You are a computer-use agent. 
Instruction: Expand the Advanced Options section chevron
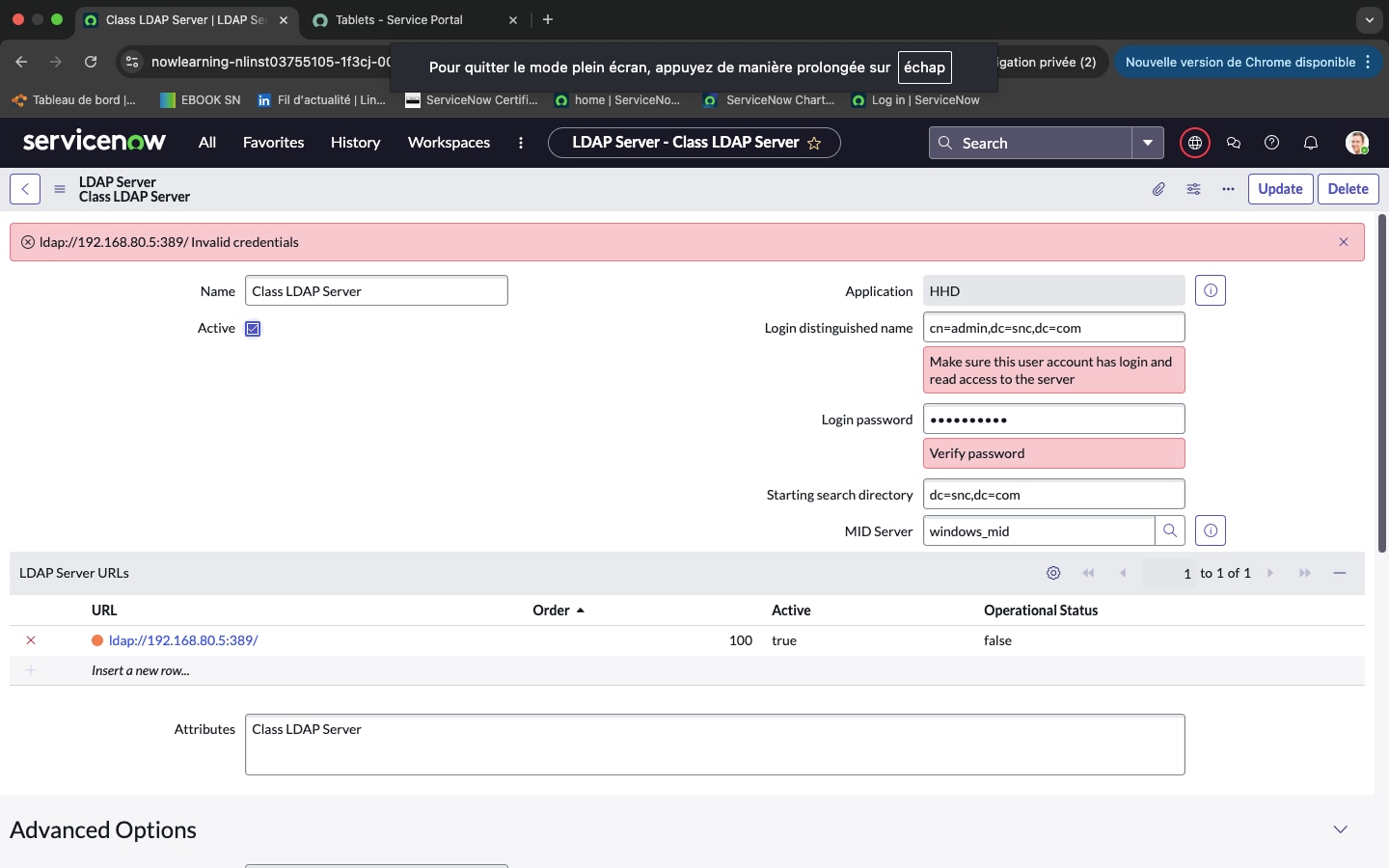1340,829
